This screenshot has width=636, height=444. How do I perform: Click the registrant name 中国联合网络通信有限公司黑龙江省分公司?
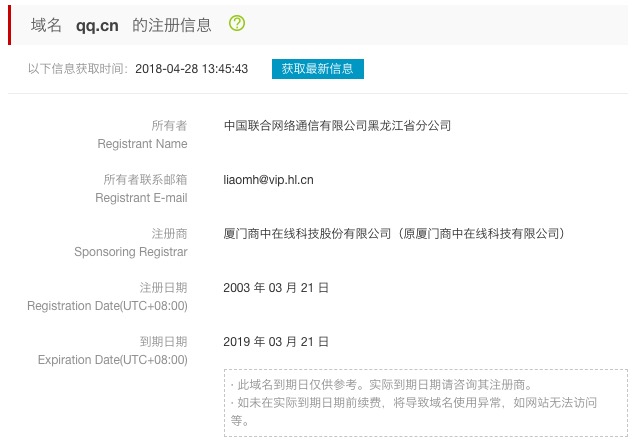tap(338, 126)
